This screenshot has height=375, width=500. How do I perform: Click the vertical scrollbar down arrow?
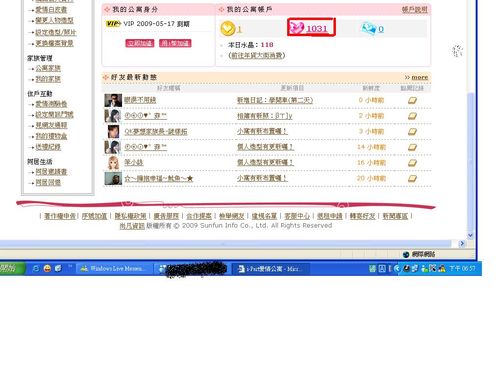pos(470,235)
